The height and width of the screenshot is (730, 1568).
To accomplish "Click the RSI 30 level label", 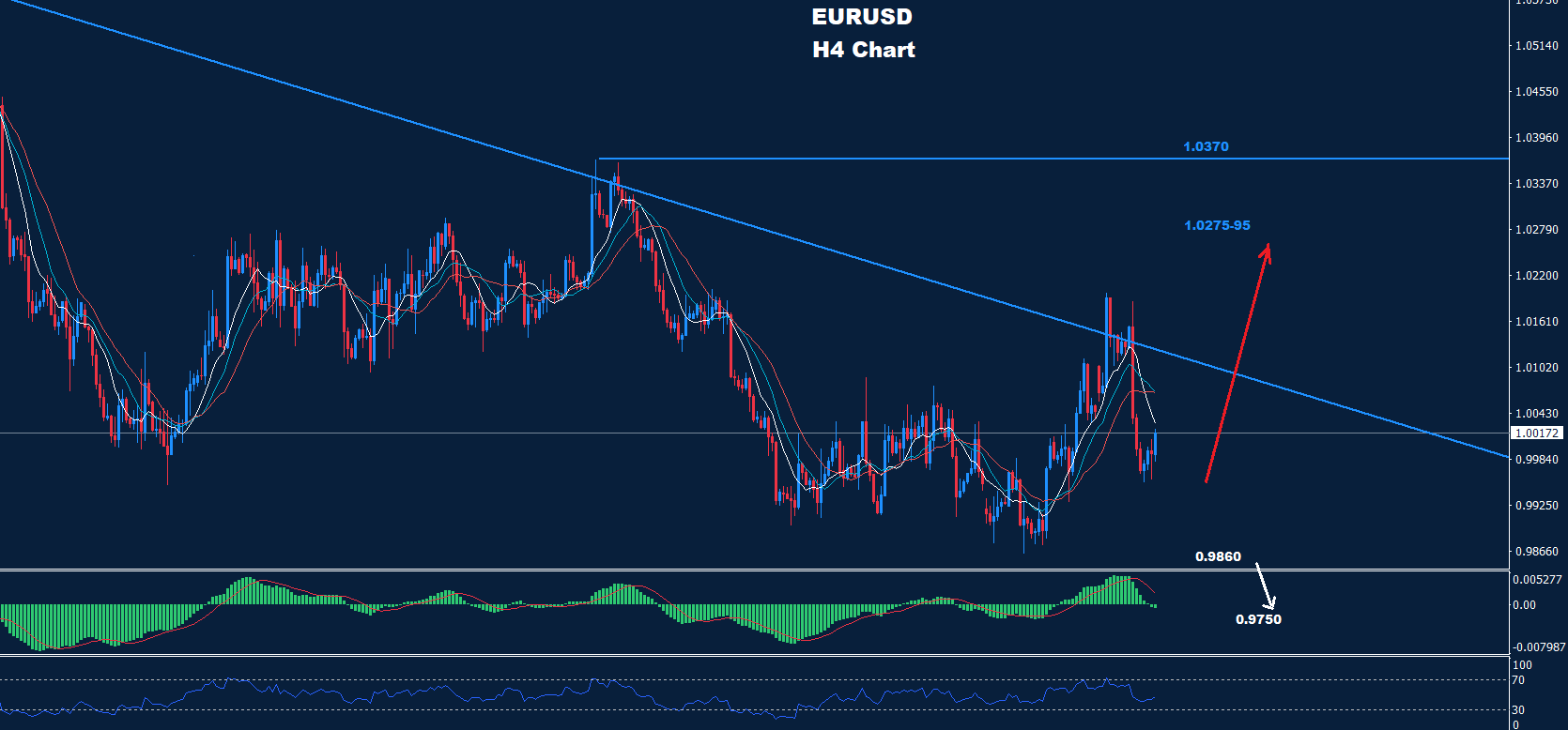I will pos(1518,710).
